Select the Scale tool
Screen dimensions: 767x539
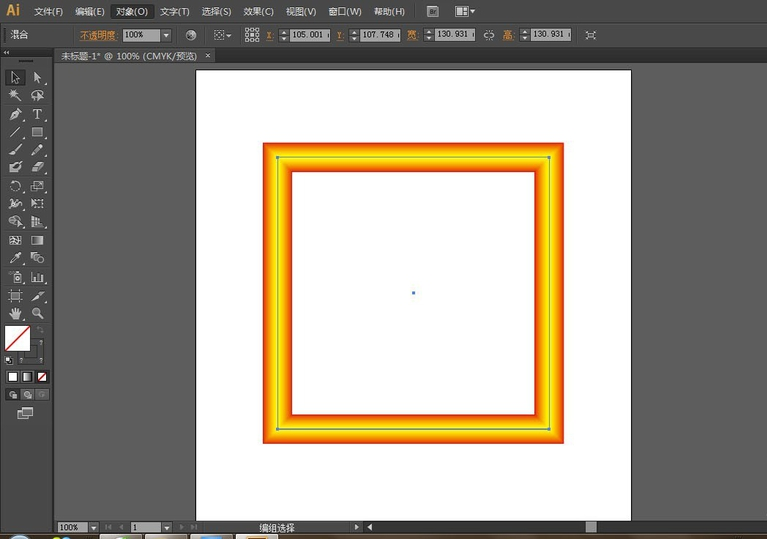tap(37, 186)
